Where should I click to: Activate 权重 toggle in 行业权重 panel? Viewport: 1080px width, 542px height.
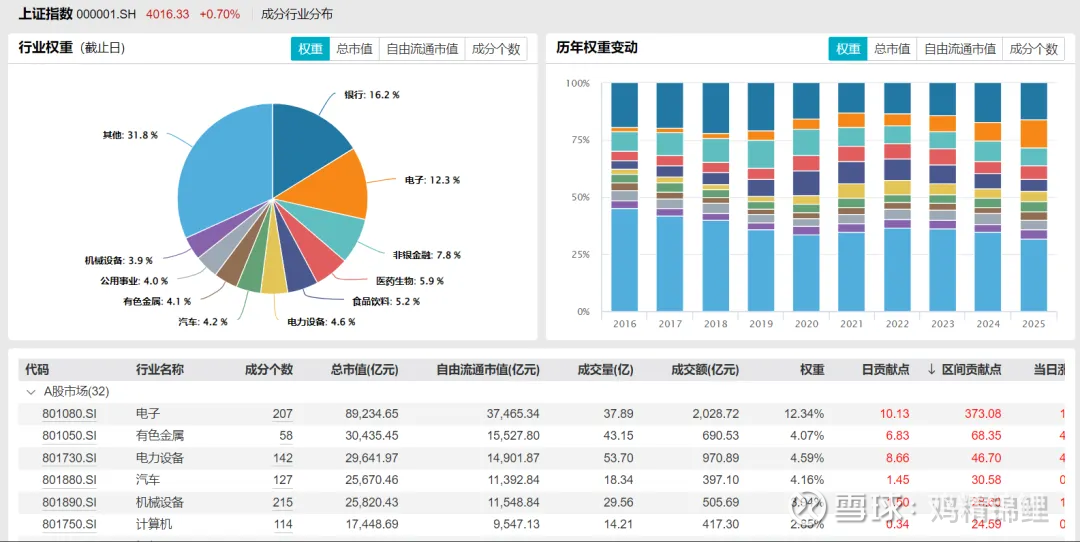pyautogui.click(x=310, y=49)
